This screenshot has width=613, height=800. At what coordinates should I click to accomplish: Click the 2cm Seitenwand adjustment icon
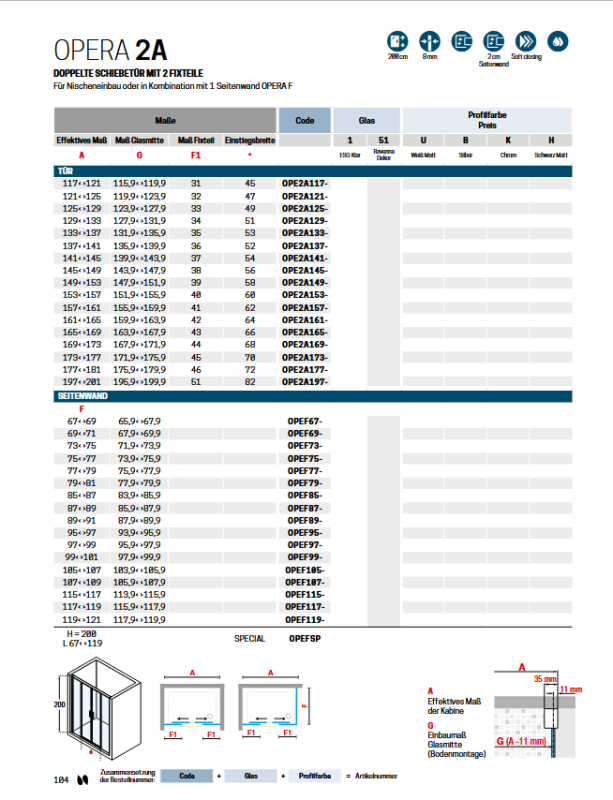coord(494,41)
